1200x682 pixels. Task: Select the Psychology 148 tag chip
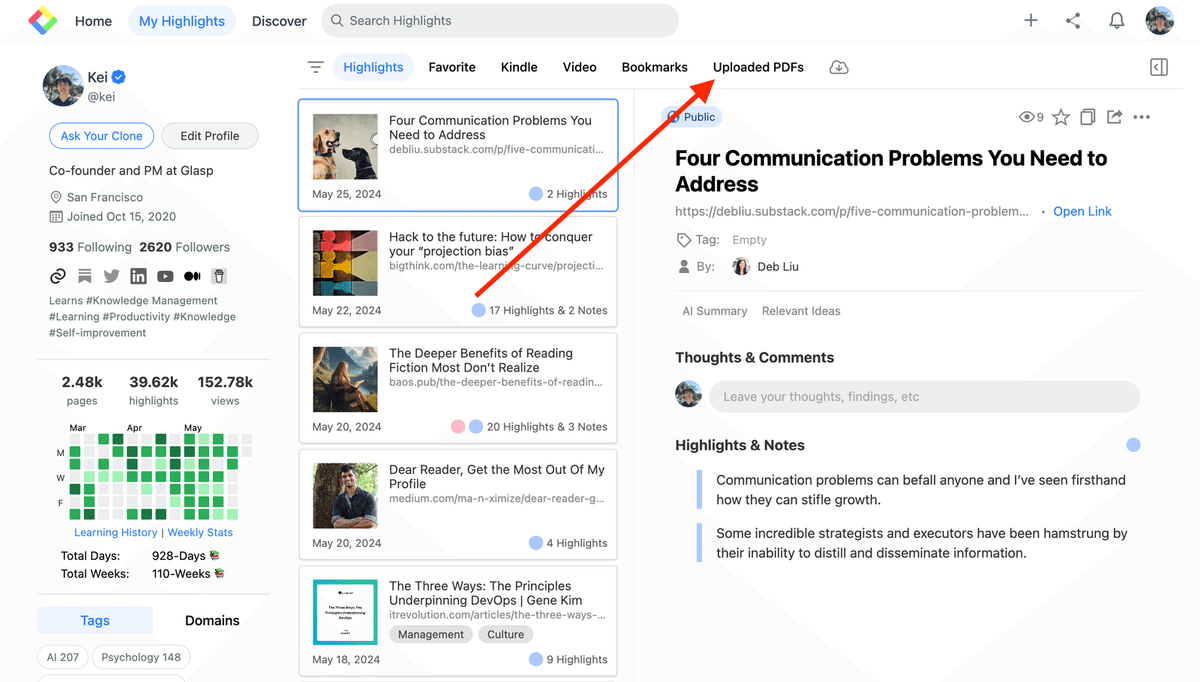pos(142,657)
